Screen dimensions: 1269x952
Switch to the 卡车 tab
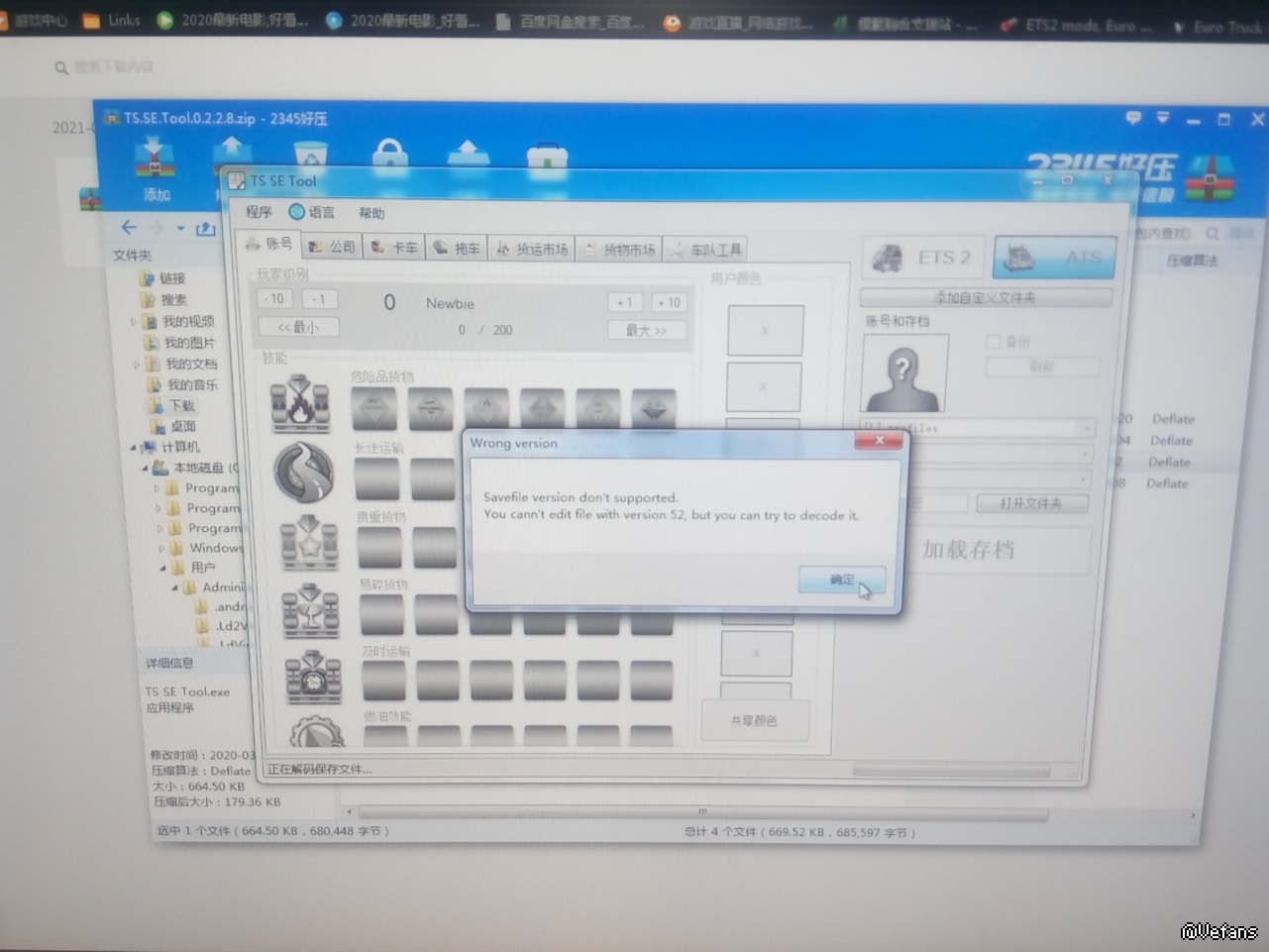[394, 247]
